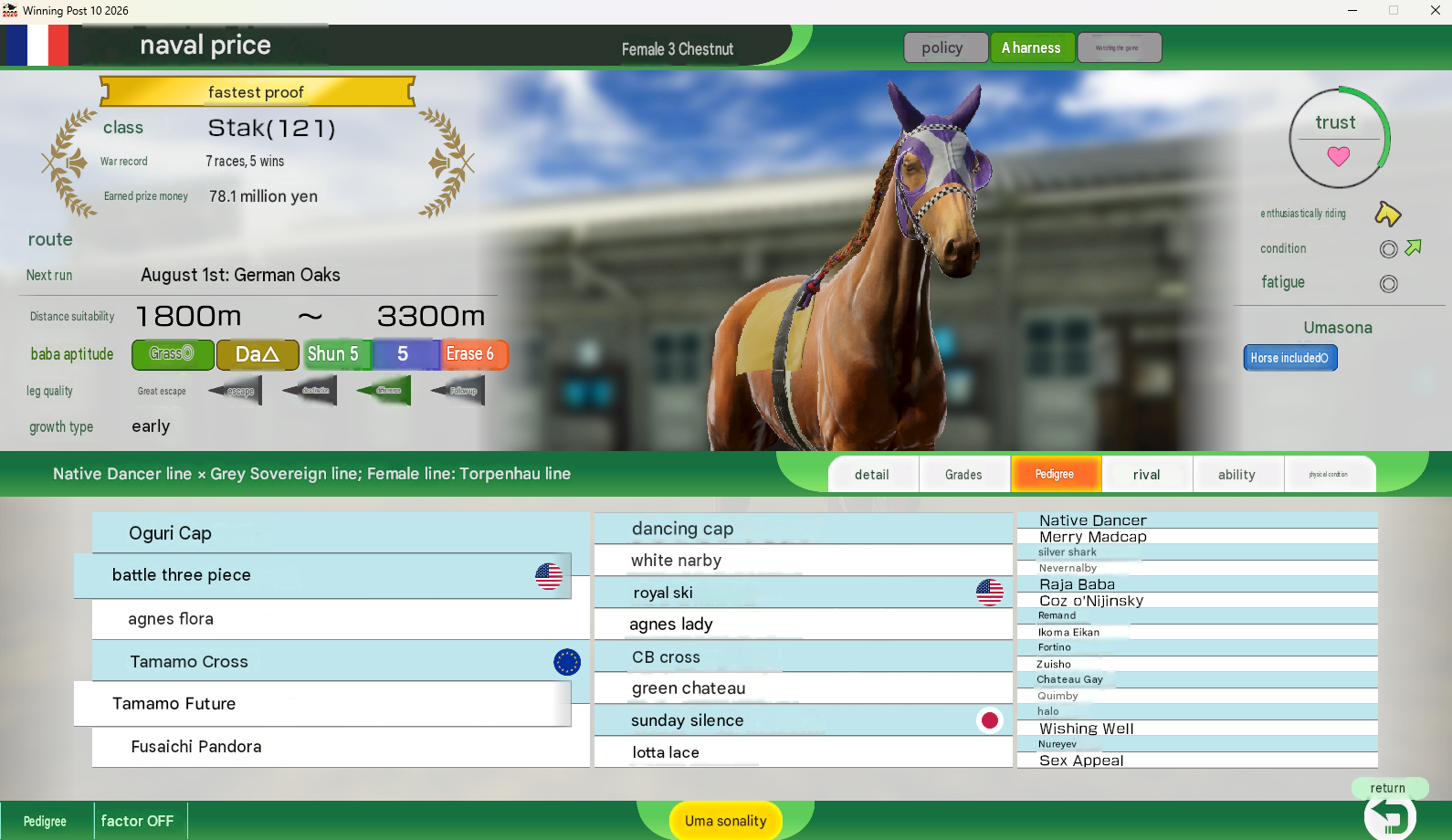Click the return arrow icon
Viewport: 1452px width, 840px height.
(x=1390, y=817)
